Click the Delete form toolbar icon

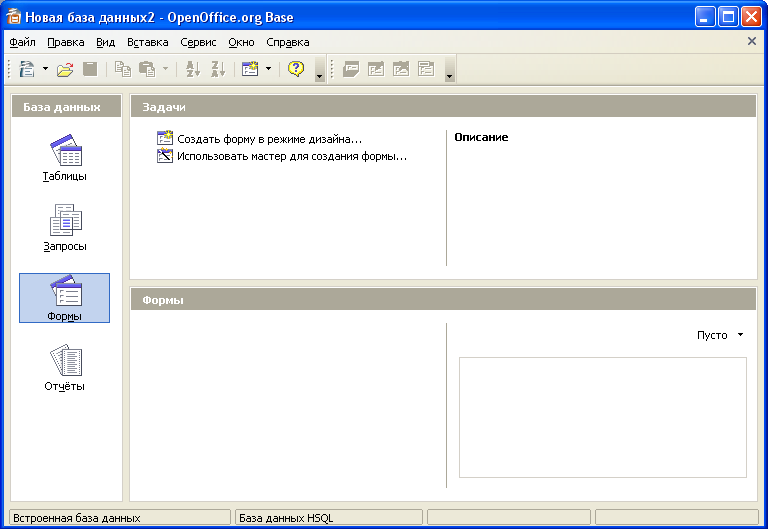click(401, 69)
